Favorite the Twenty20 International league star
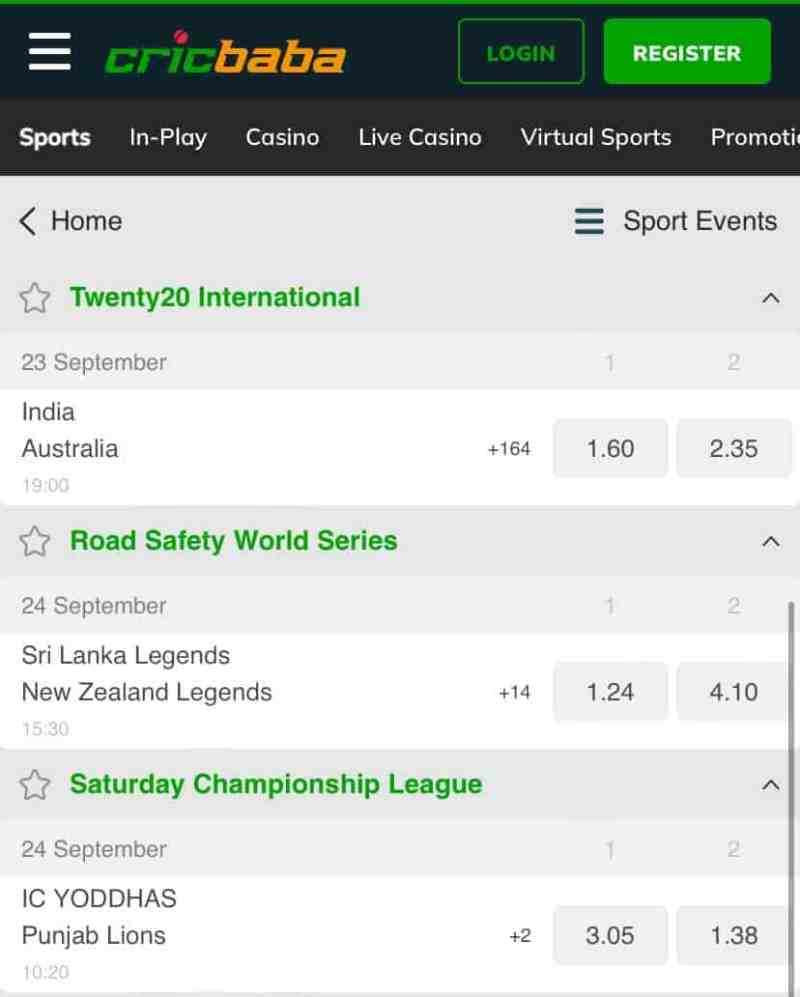Viewport: 800px width, 997px height. [x=34, y=298]
